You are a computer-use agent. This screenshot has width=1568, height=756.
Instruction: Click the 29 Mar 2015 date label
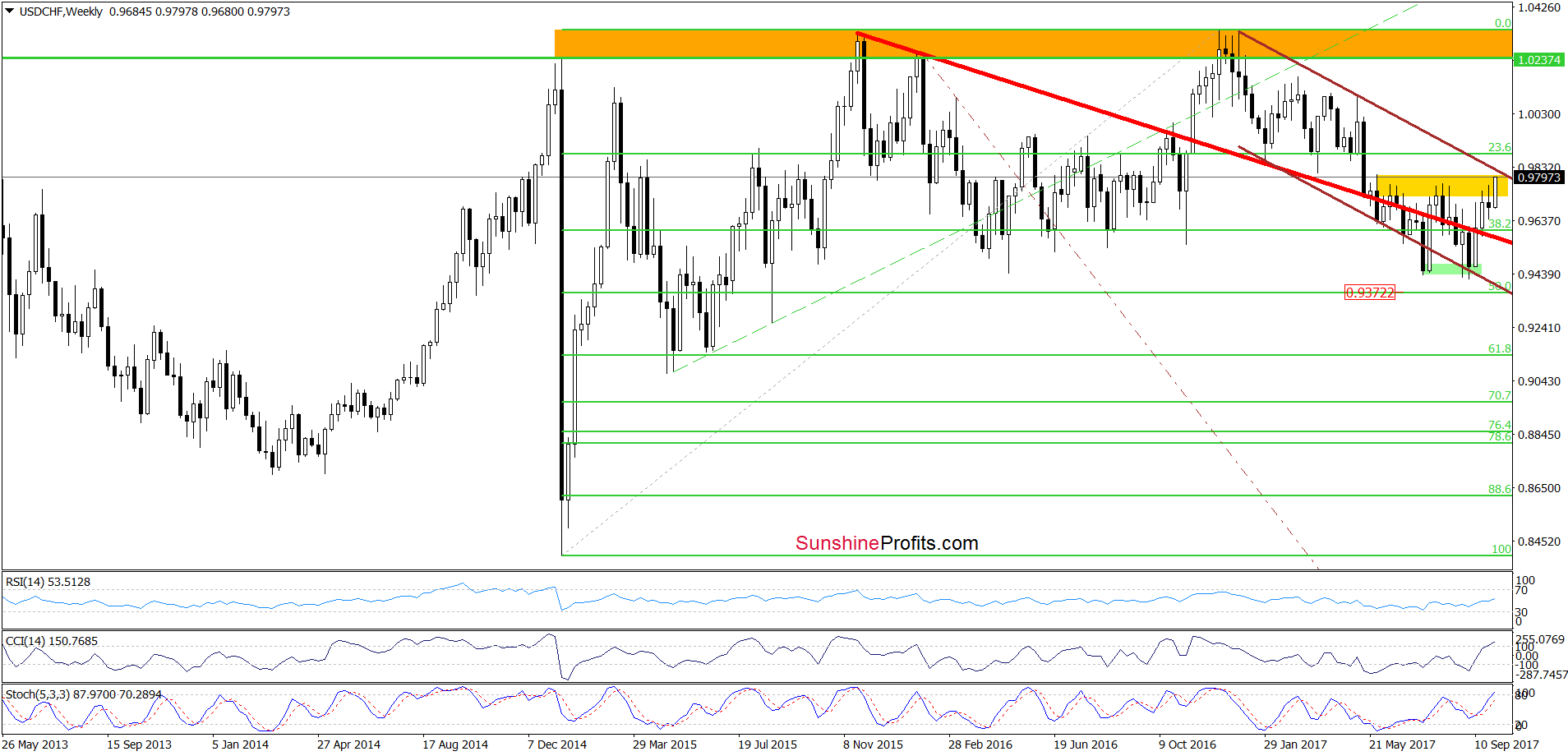[664, 744]
